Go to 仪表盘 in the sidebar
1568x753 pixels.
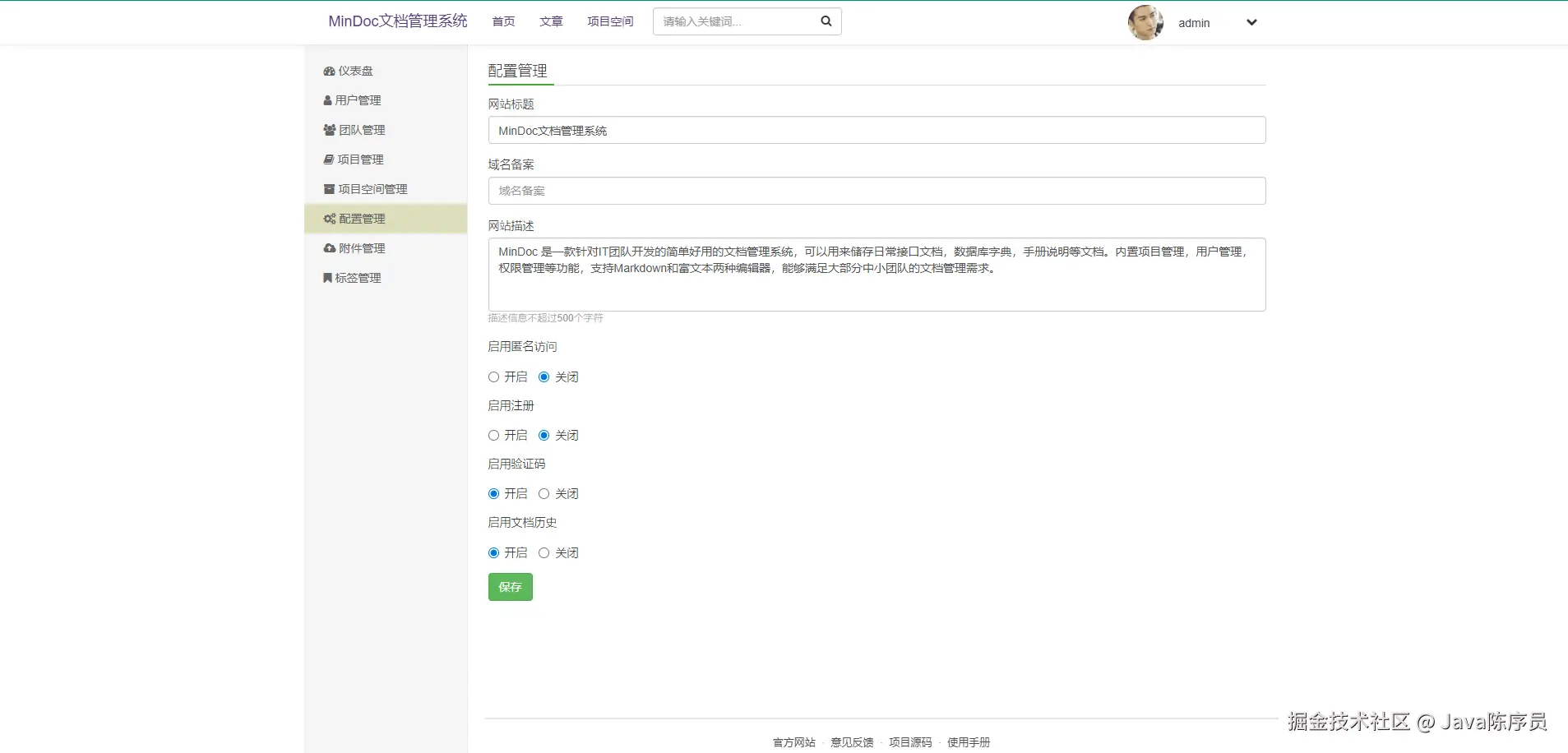[x=386, y=71]
